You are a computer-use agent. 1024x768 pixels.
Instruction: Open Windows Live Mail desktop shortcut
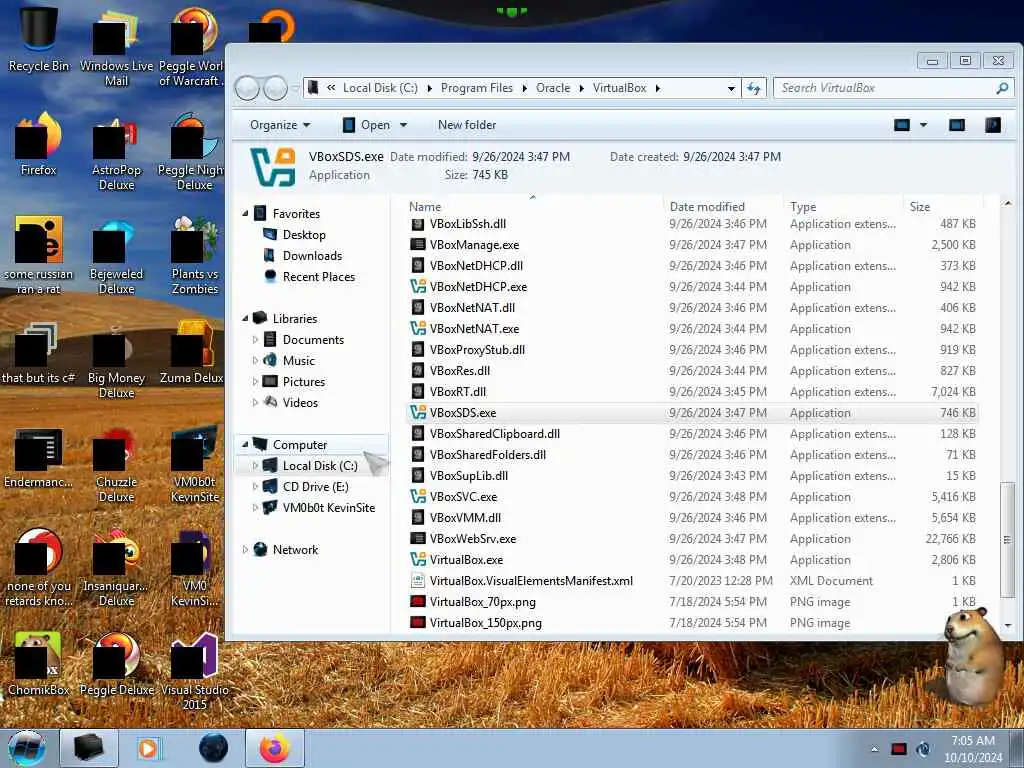116,47
